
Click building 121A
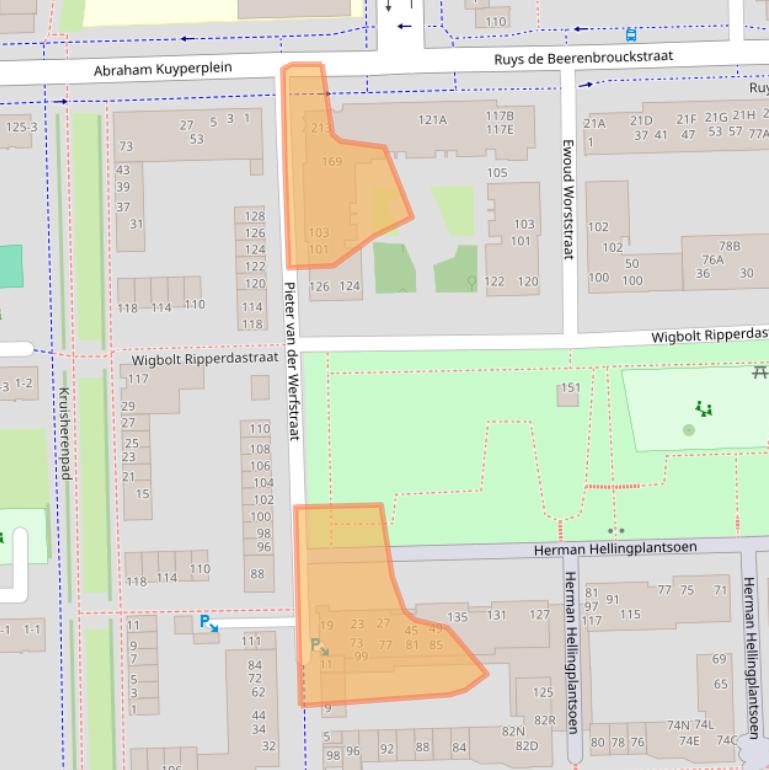pyautogui.click(x=432, y=120)
